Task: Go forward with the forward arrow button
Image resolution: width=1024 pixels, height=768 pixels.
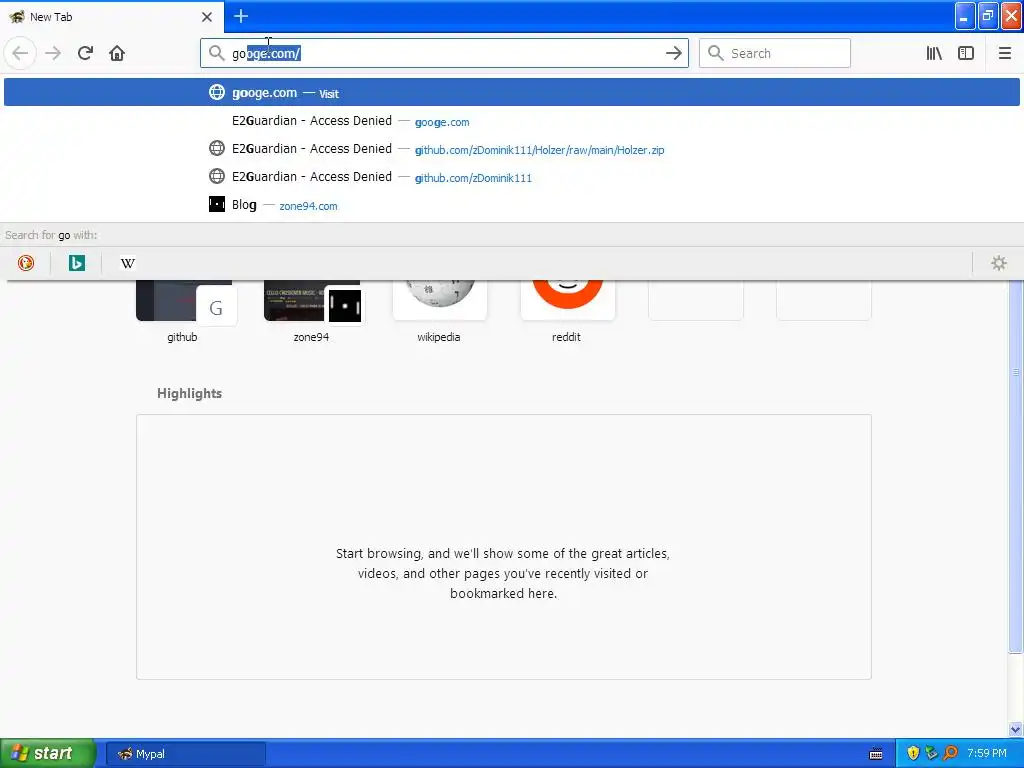Action: pos(53,53)
